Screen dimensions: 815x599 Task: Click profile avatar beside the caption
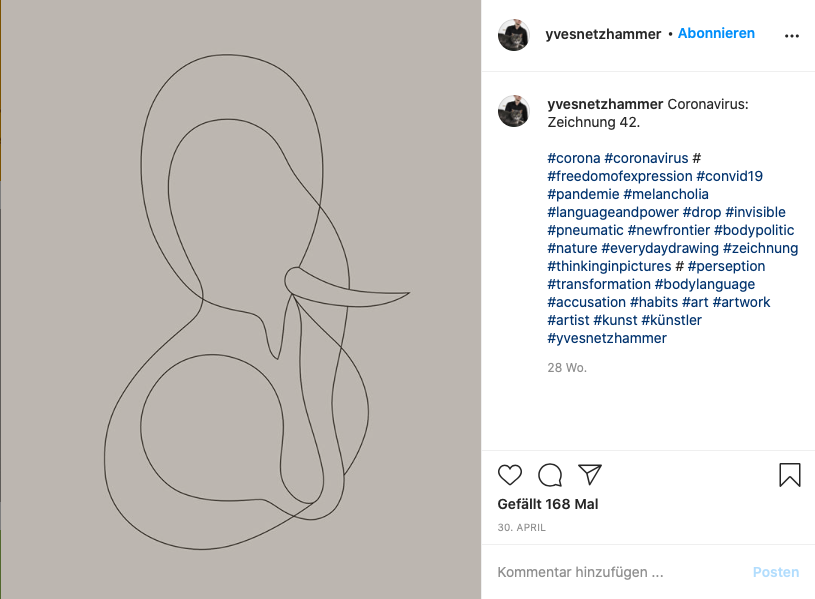[514, 111]
